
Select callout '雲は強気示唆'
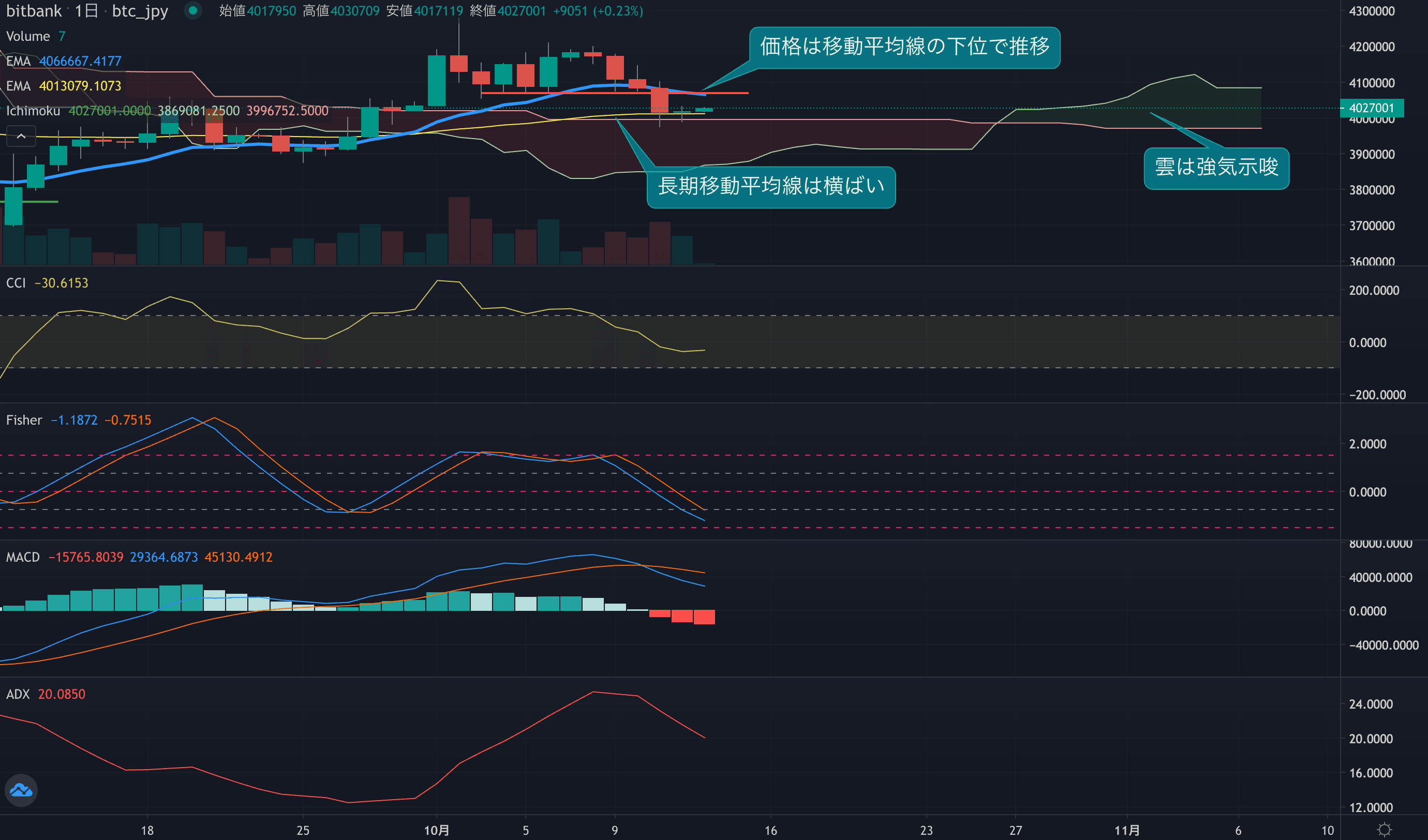1216,168
